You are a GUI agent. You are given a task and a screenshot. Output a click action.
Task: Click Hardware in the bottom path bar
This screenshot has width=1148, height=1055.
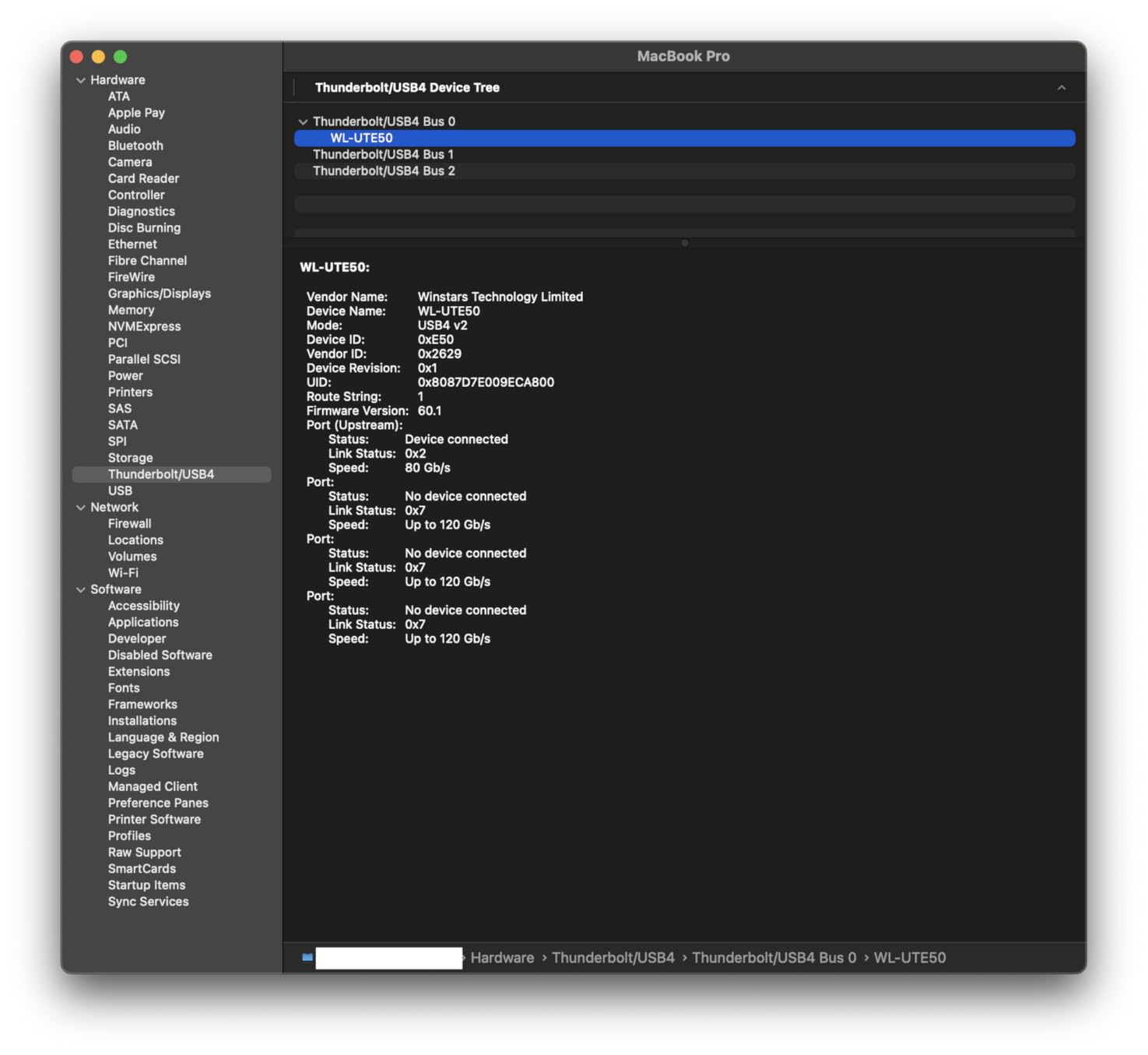(x=502, y=958)
